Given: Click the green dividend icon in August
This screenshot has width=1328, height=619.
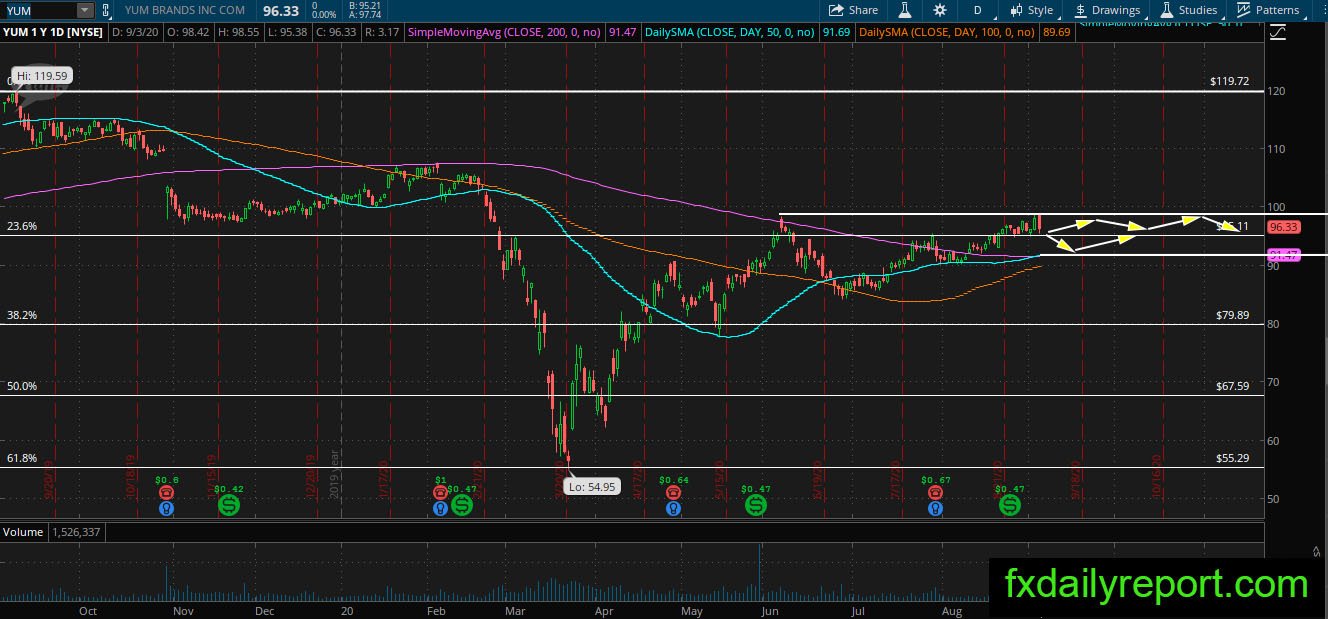Looking at the screenshot, I should tap(1010, 505).
